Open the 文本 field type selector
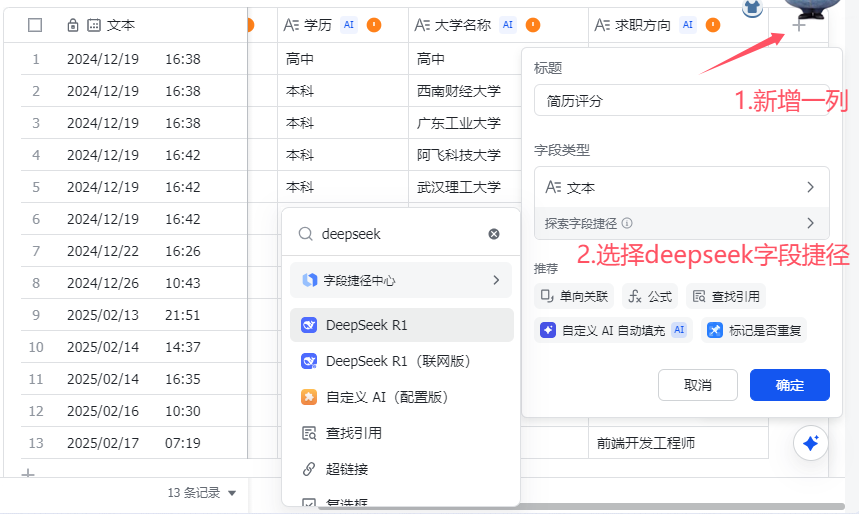The height and width of the screenshot is (514, 859). [x=682, y=187]
